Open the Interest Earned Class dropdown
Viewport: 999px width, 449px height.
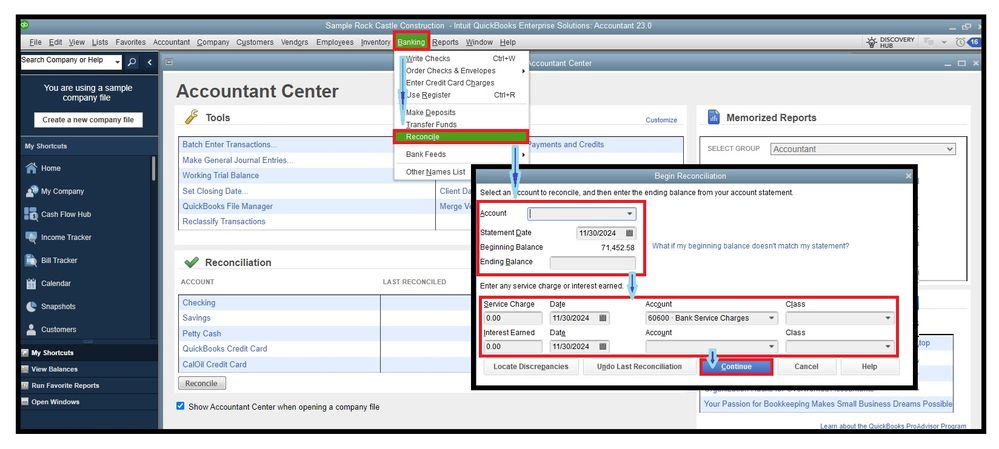pyautogui.click(x=888, y=346)
